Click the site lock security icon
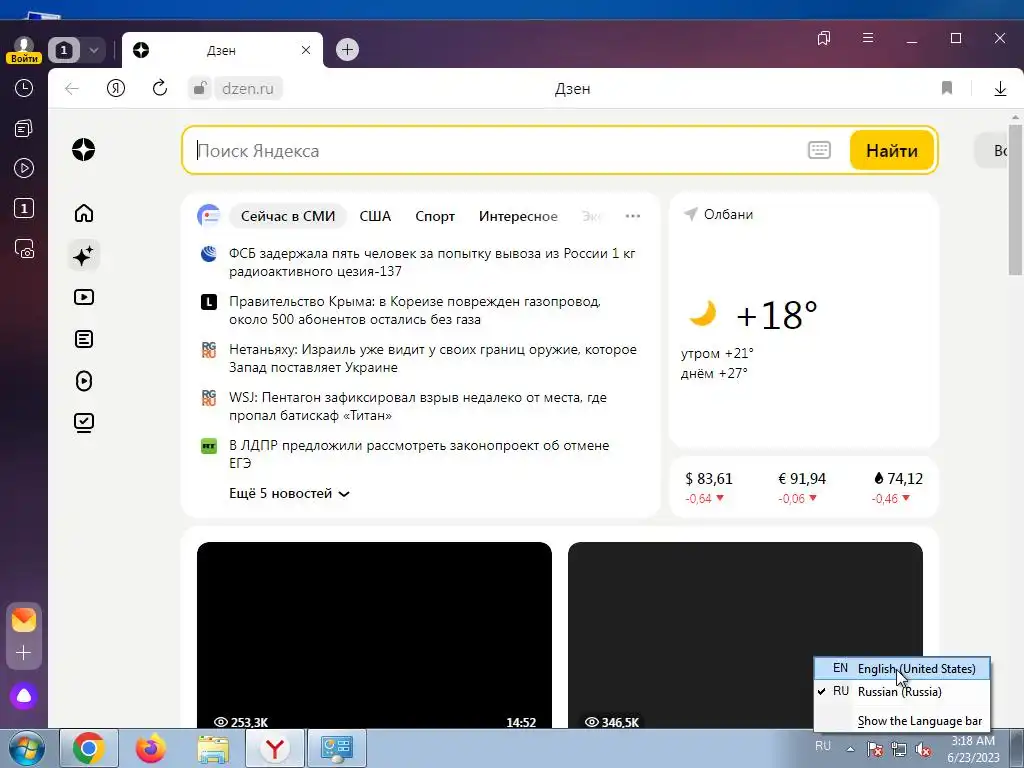 tap(200, 88)
